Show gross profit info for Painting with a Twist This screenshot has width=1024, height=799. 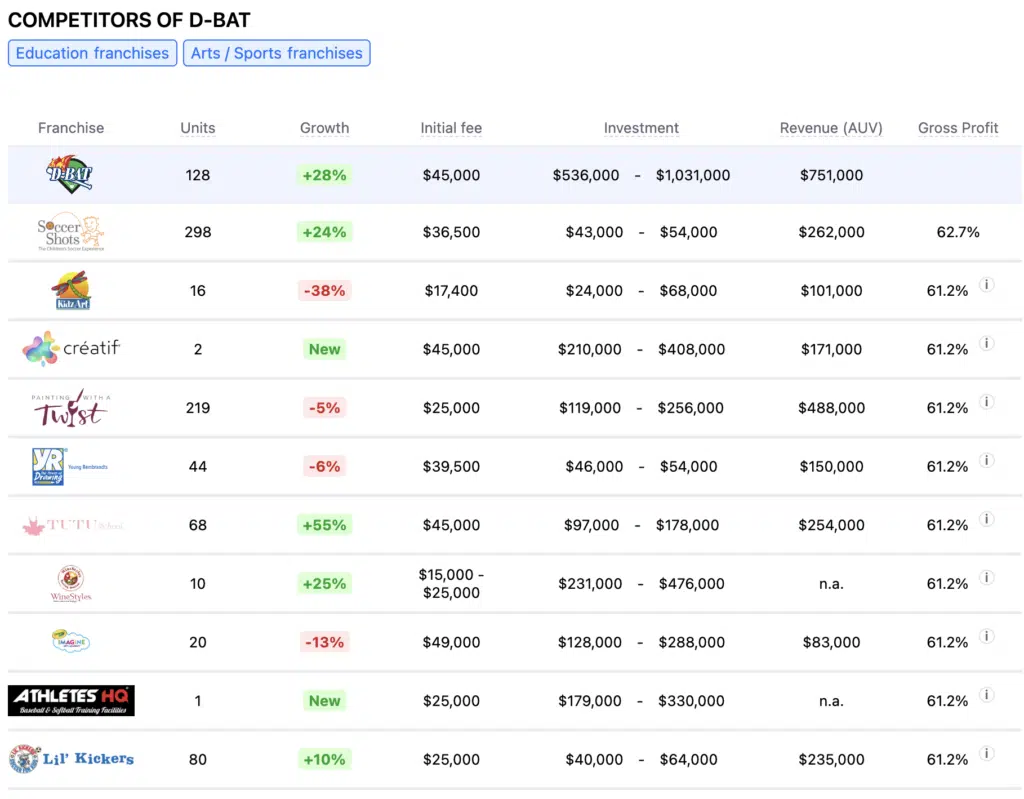(987, 401)
